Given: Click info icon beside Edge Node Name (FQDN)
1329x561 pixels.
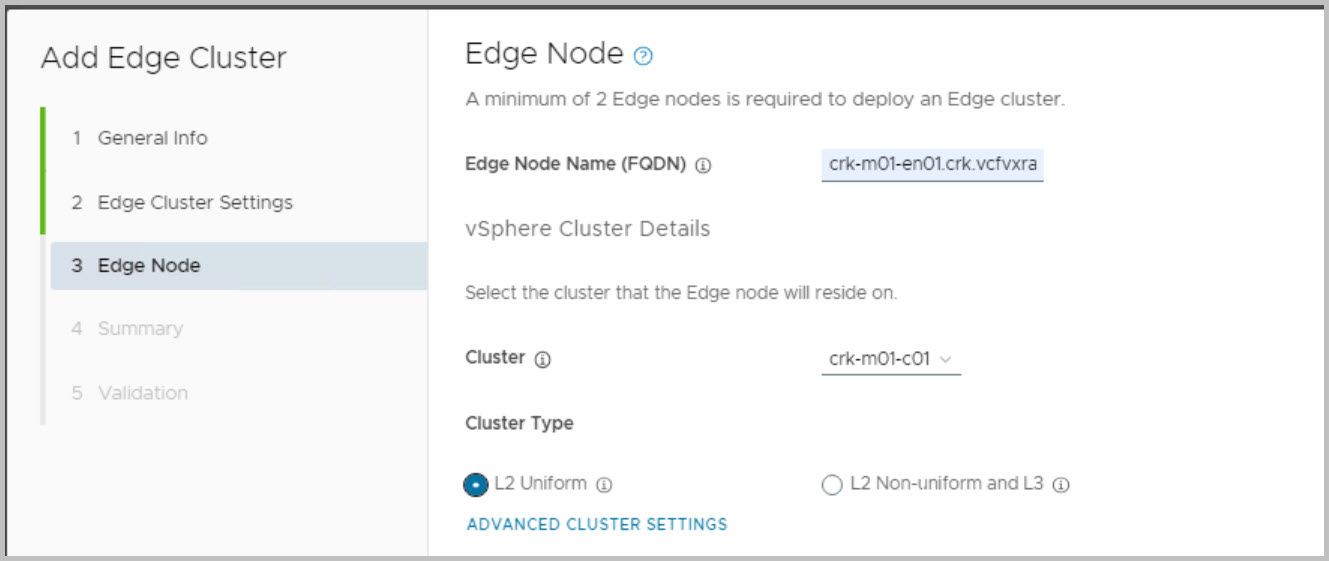Looking at the screenshot, I should (x=703, y=167).
